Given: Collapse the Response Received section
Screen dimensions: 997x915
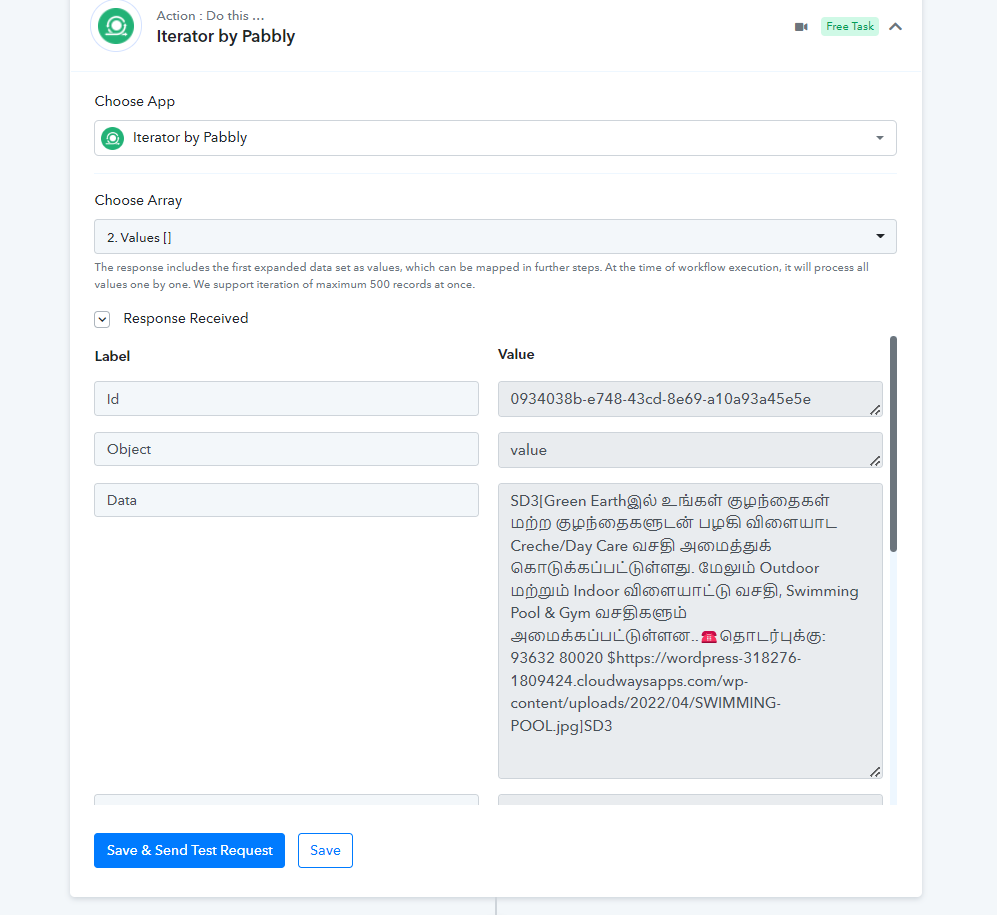Looking at the screenshot, I should pos(102,319).
